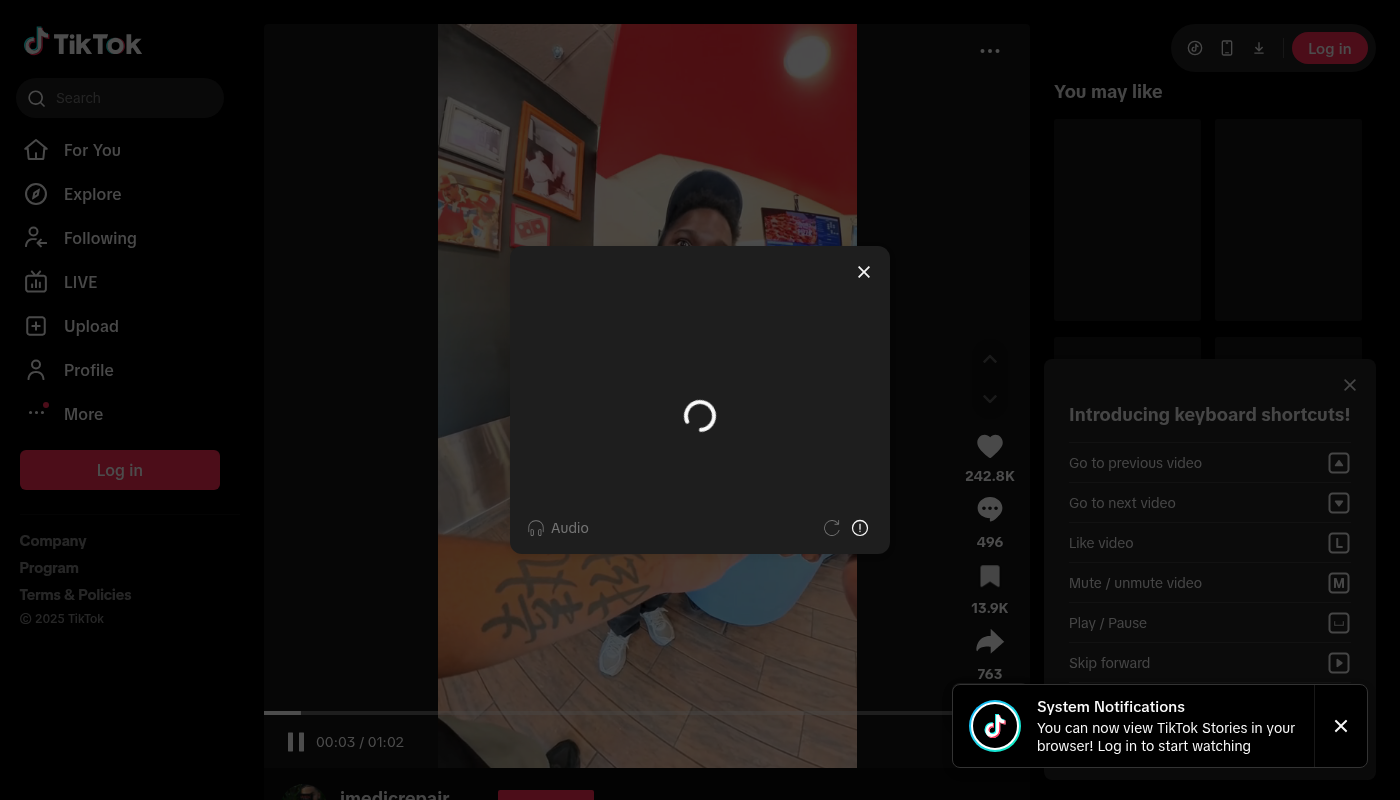Open the video three-dot options menu
Screen dimensions: 1400x800
(989, 51)
